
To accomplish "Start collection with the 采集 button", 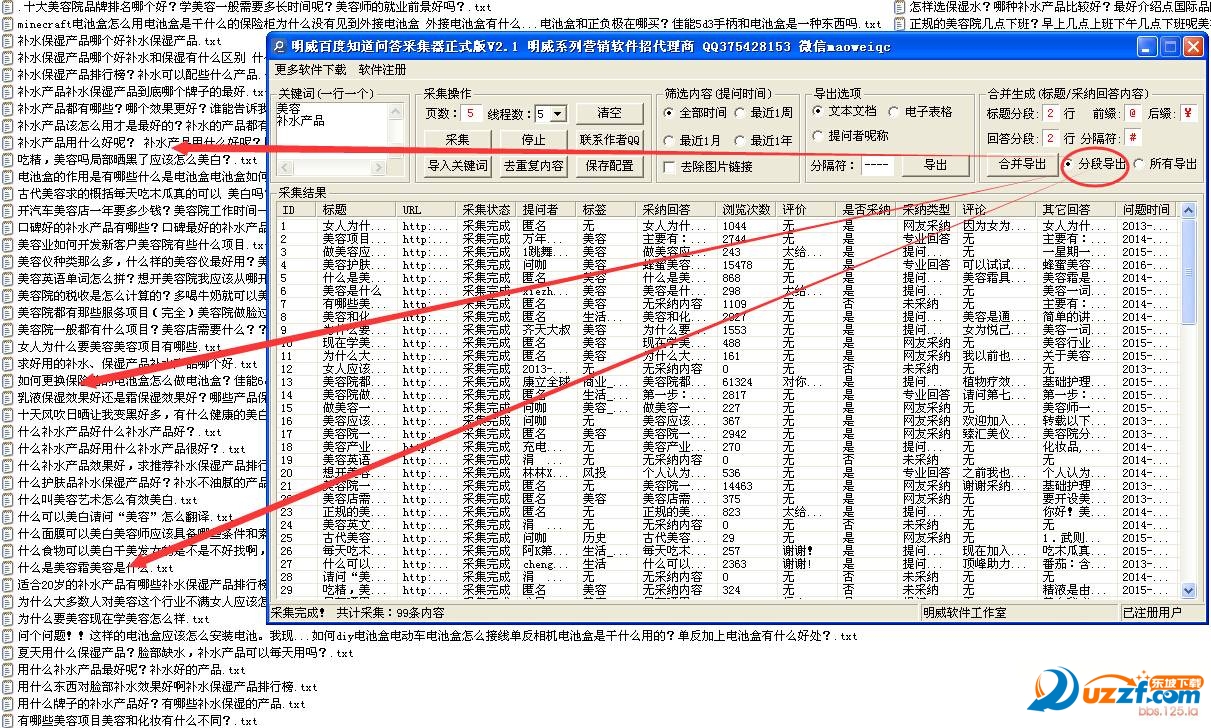I will [x=457, y=140].
